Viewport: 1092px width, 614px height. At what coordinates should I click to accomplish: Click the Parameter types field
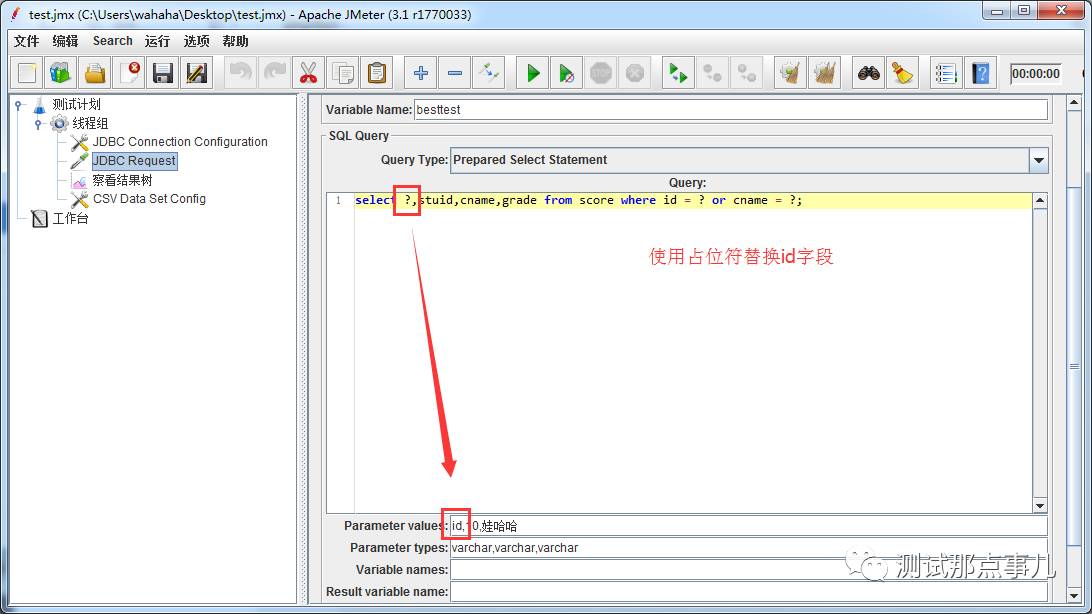click(749, 548)
